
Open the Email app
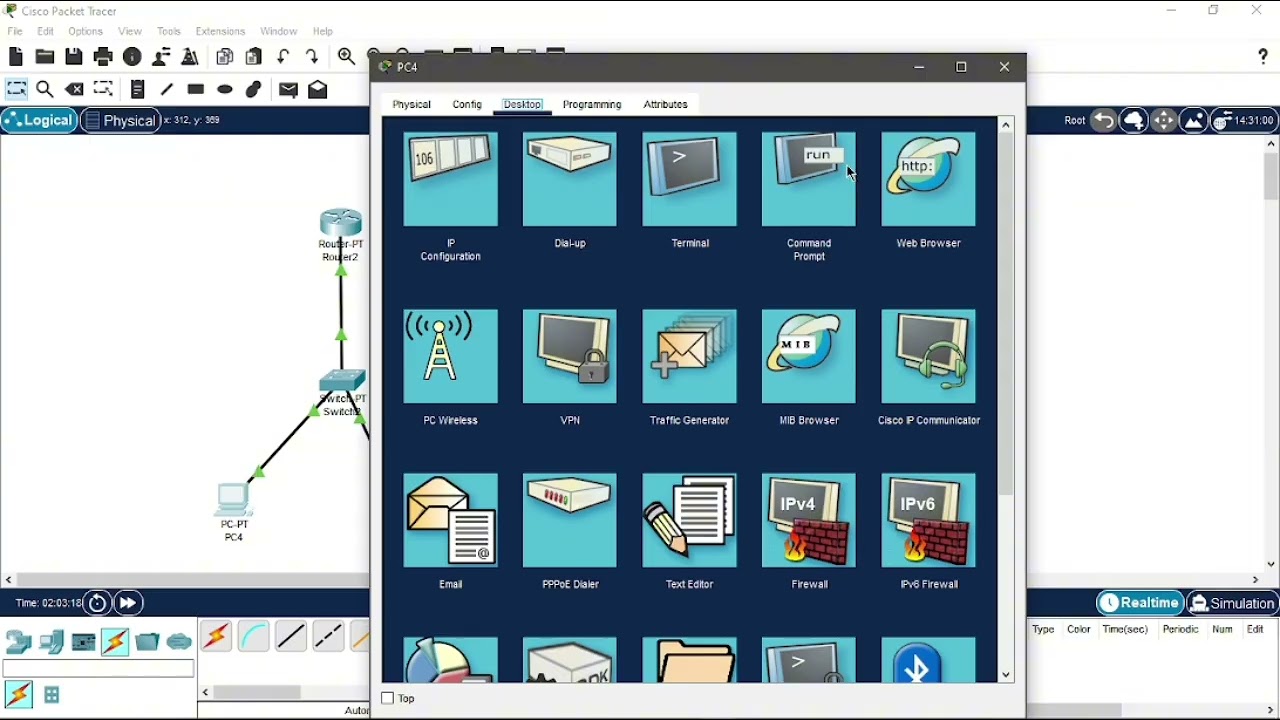[450, 521]
